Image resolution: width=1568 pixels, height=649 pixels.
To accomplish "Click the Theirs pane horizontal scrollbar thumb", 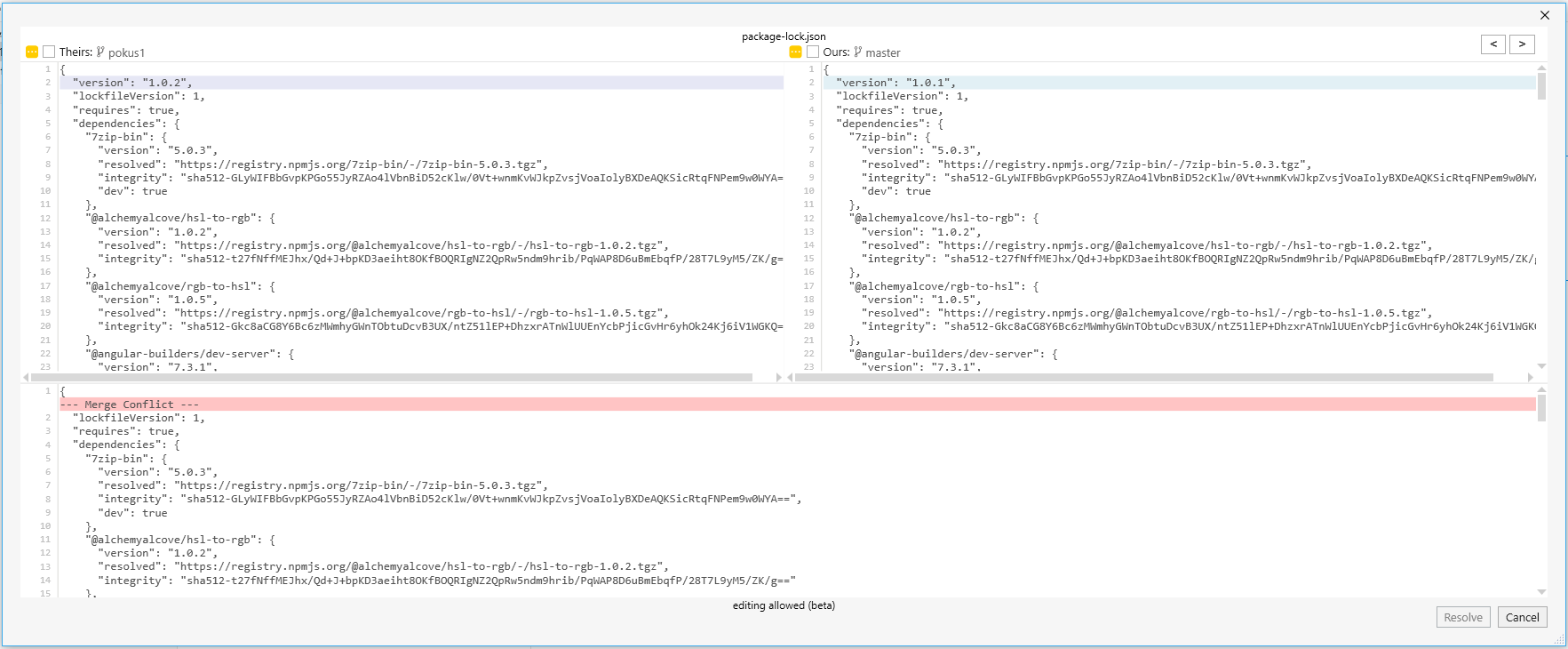I will [x=392, y=378].
